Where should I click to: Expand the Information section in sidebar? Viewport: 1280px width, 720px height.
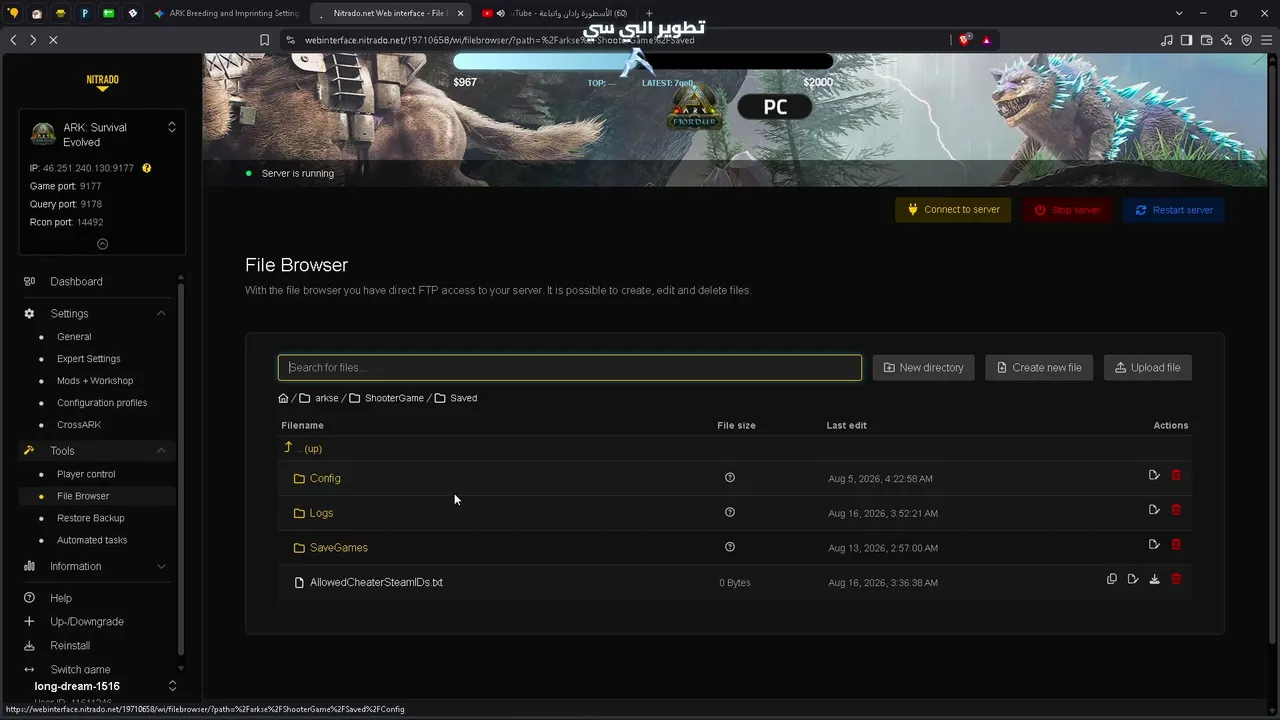[161, 566]
